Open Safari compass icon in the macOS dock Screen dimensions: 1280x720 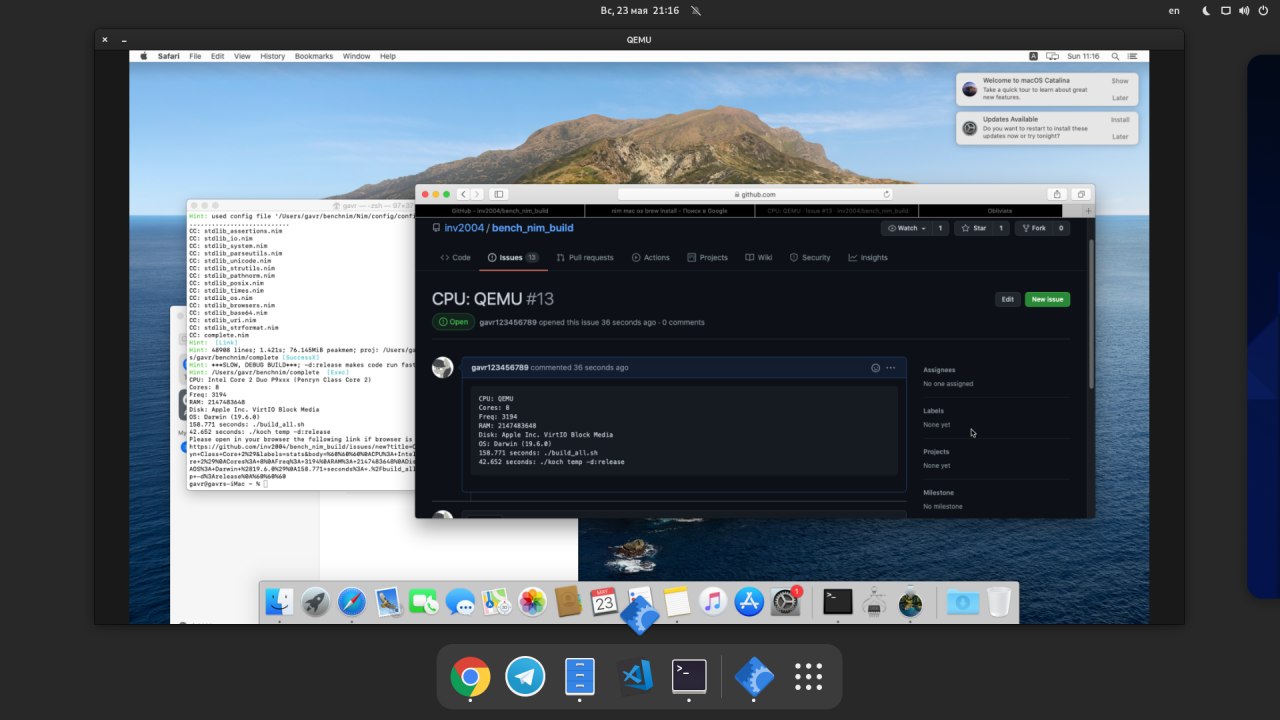(351, 602)
